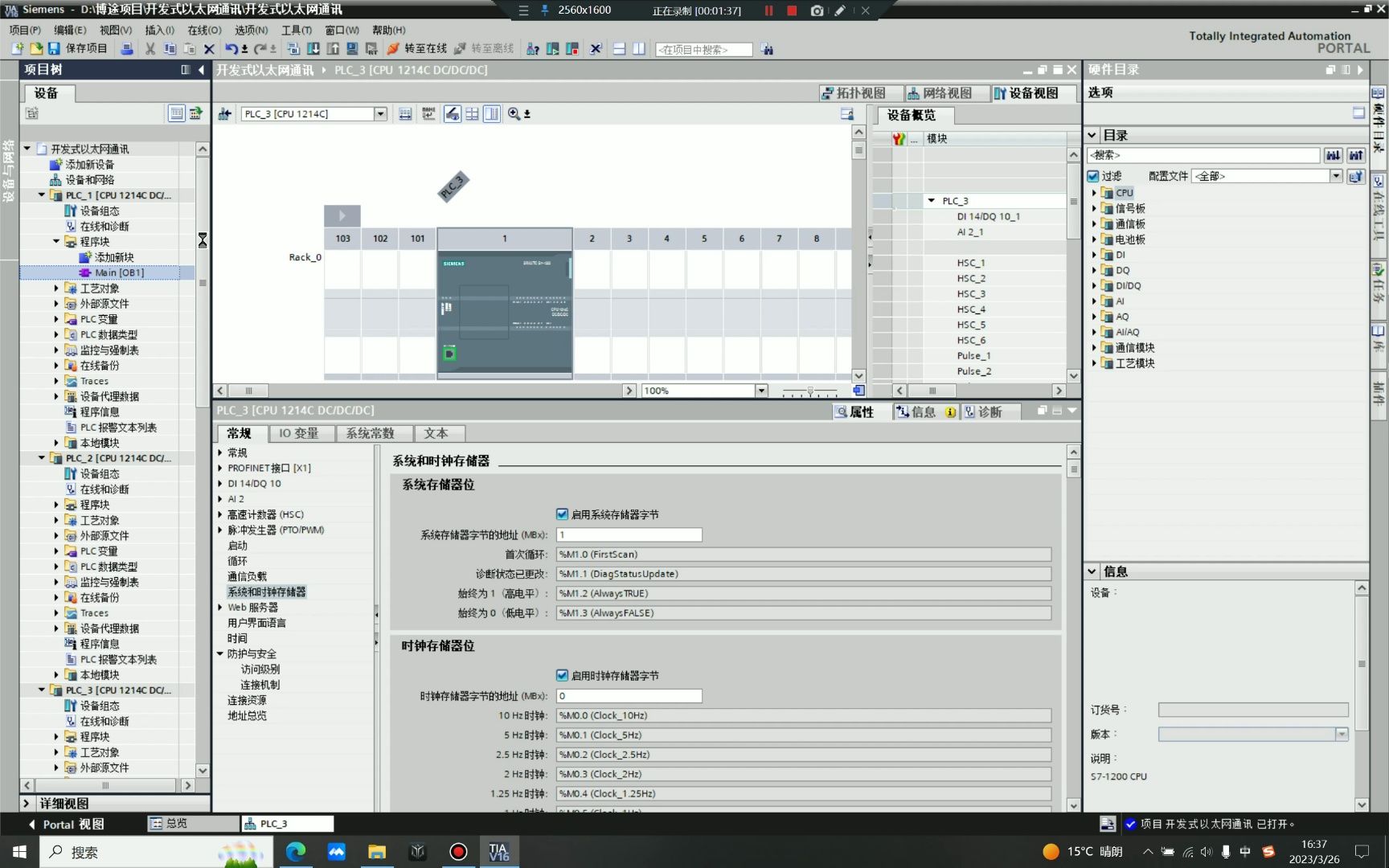Click the project tree horizontal scrollbar
The height and width of the screenshot is (868, 1389).
tap(107, 785)
